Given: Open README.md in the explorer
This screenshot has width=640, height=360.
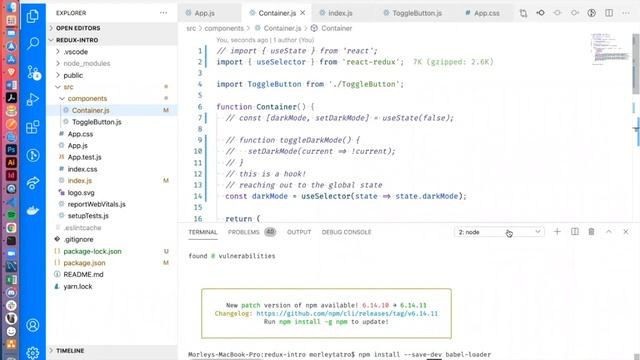Looking at the screenshot, I should (x=83, y=275).
